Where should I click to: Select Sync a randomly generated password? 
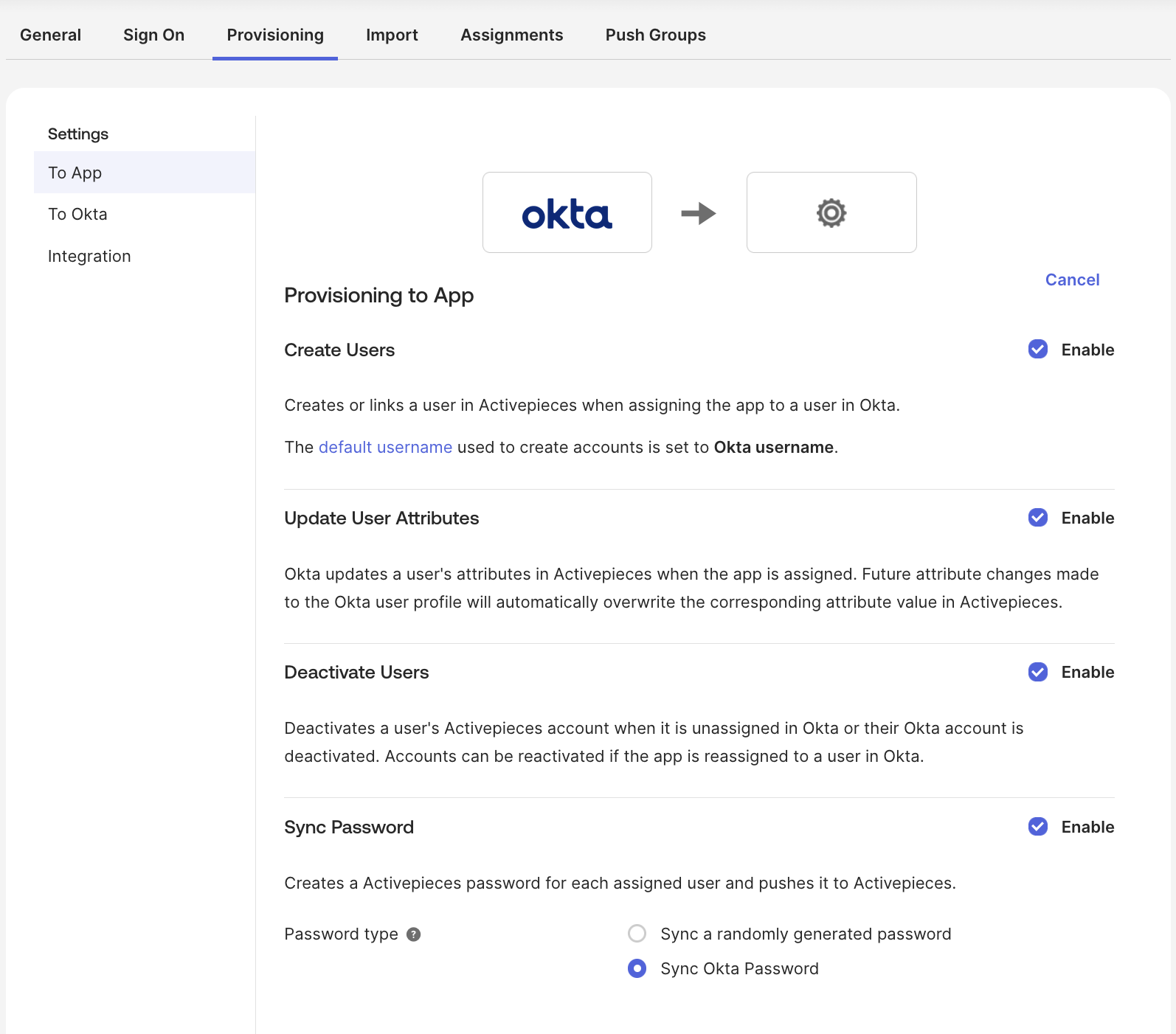click(x=637, y=934)
